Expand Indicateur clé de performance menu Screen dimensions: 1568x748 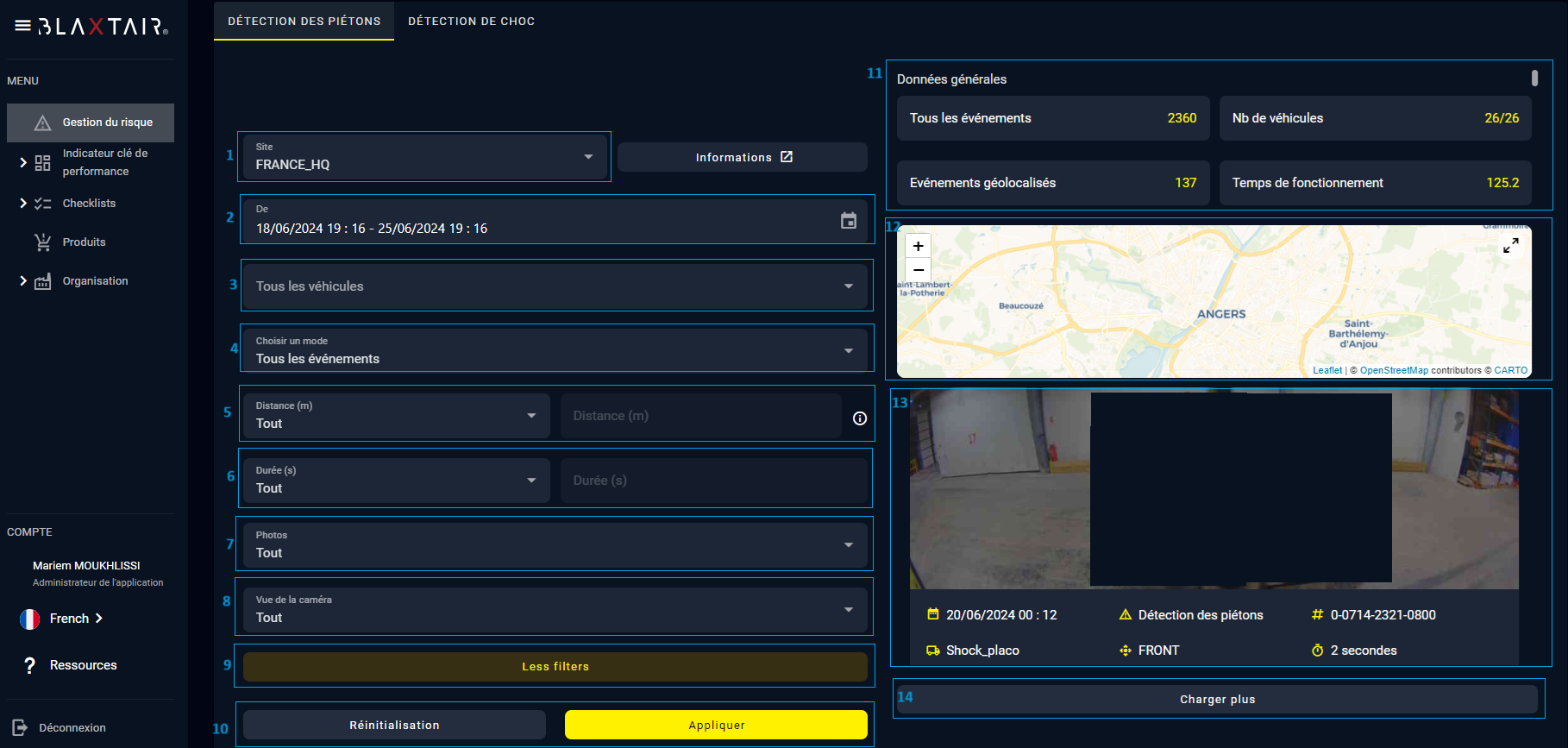click(23, 162)
